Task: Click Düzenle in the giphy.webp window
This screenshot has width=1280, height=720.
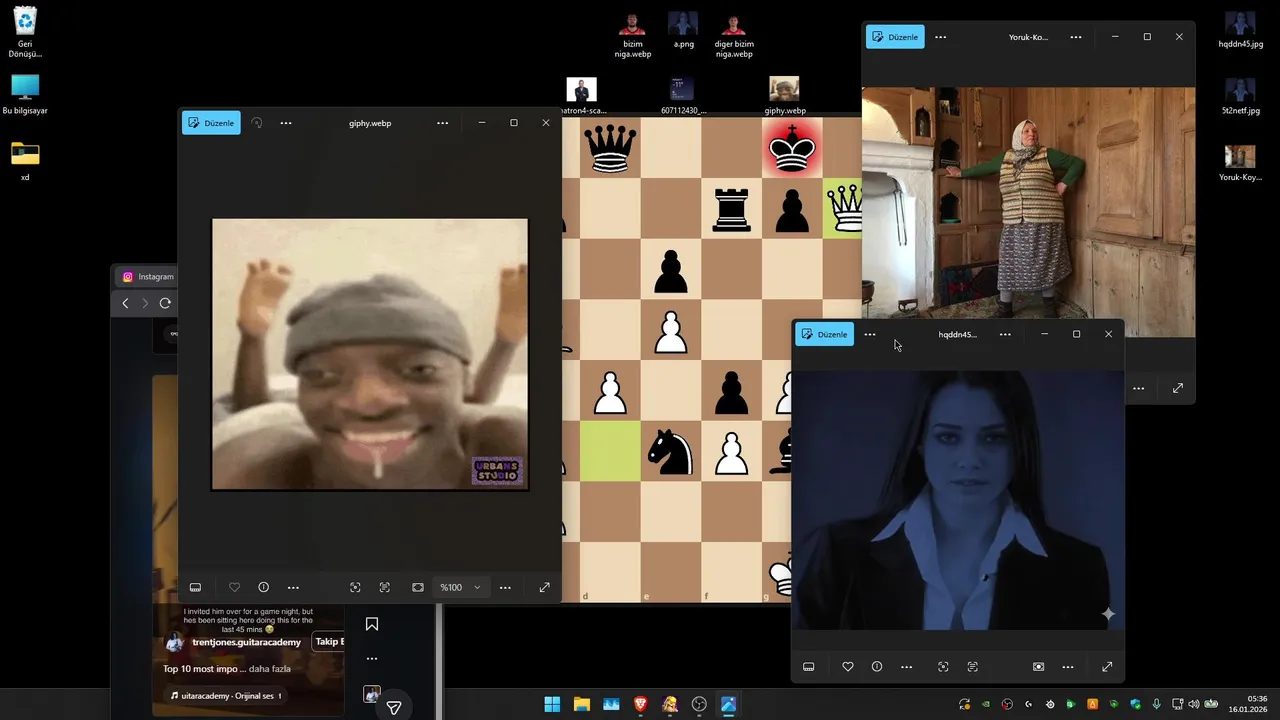Action: tap(211, 123)
